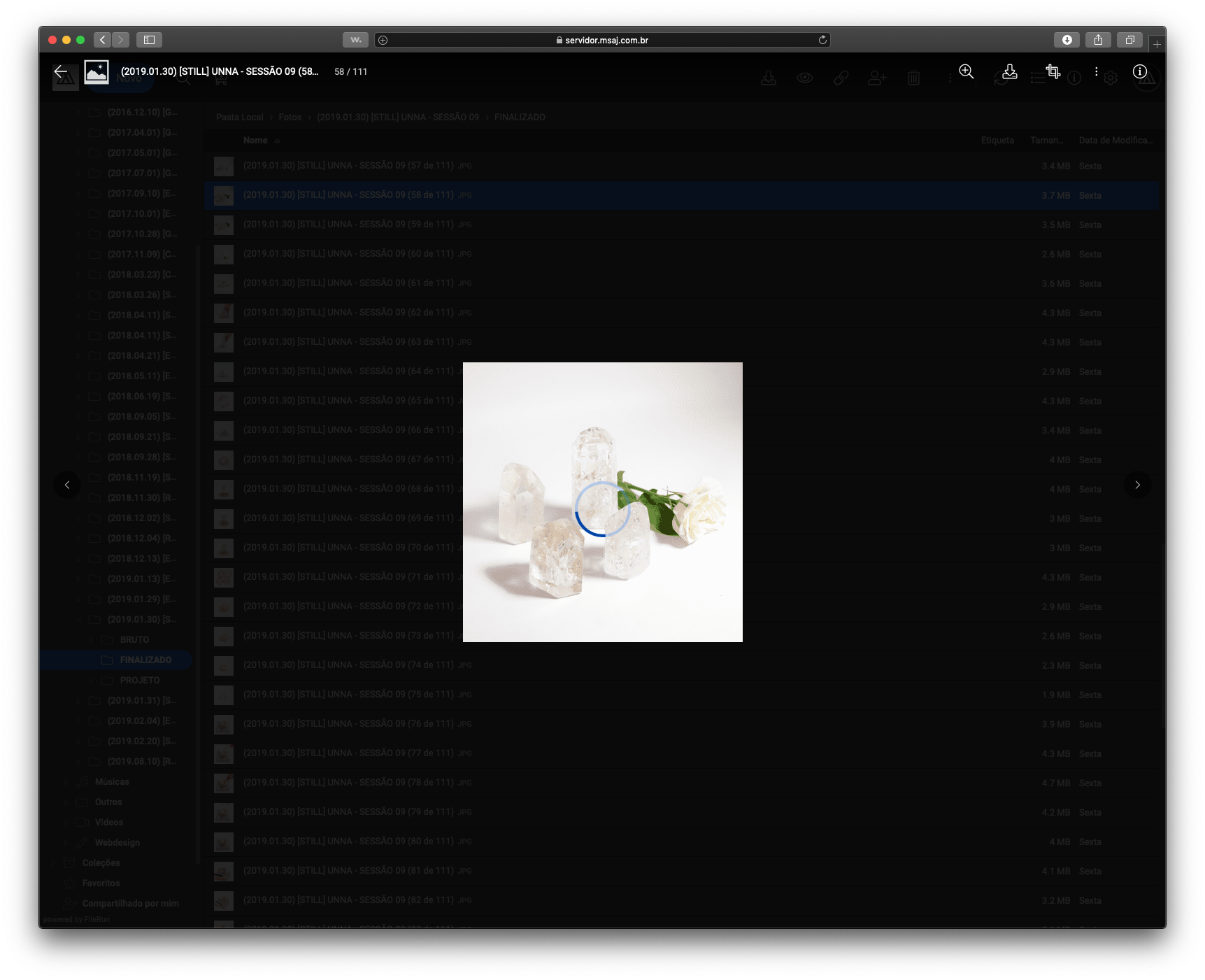Go to the previous image in preview
Viewport: 1205px width, 980px height.
click(x=67, y=485)
